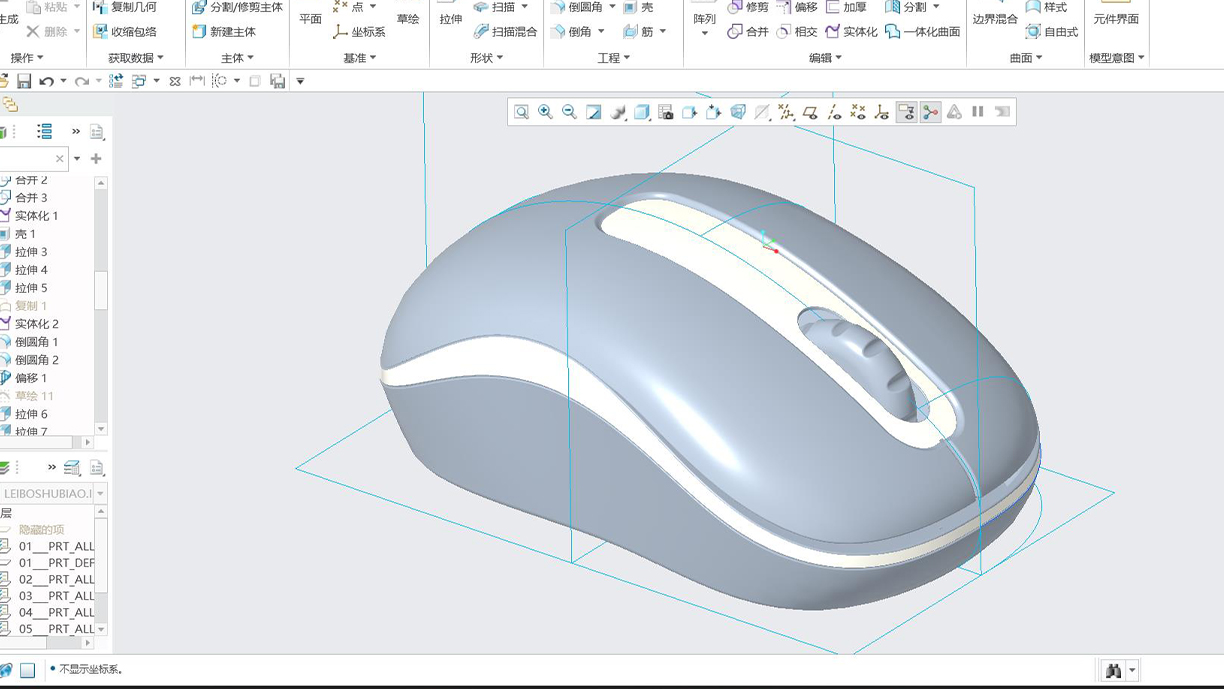Click the Zoom Out magnifier icon
The width and height of the screenshot is (1224, 689).
(569, 112)
